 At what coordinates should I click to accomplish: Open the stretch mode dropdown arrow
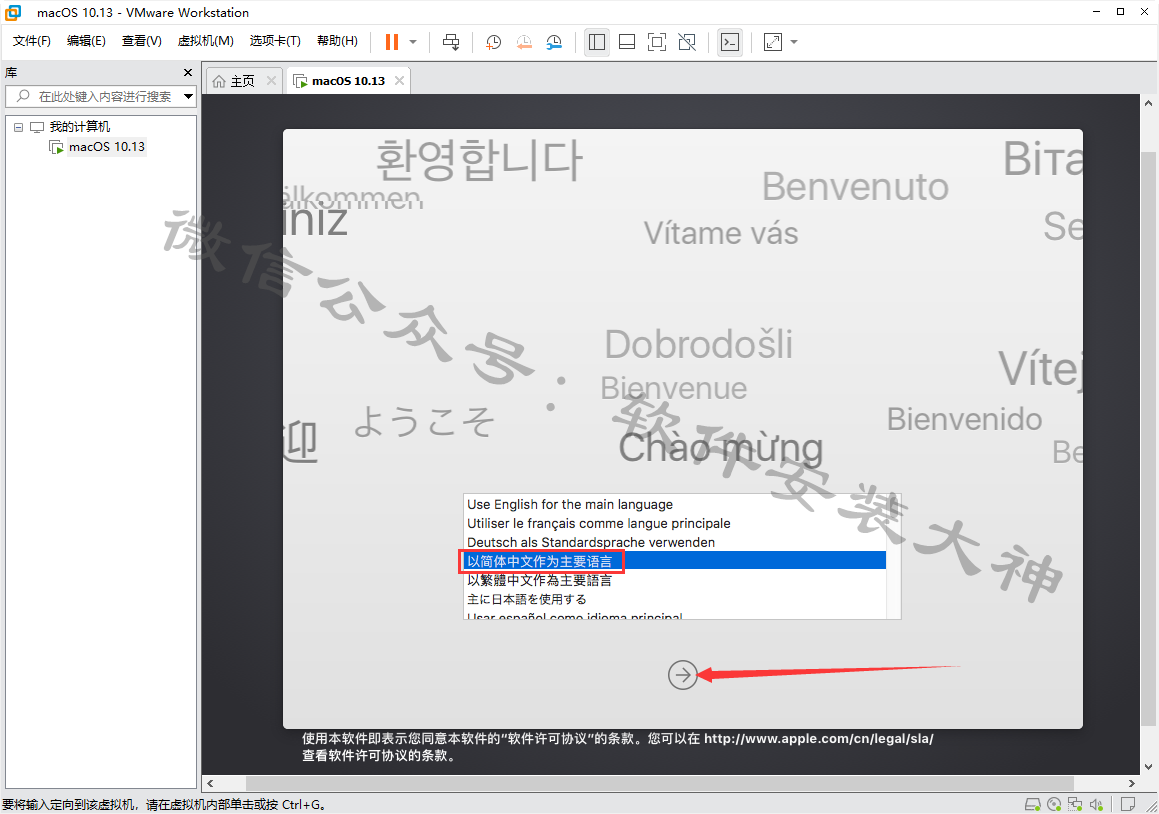[x=794, y=42]
